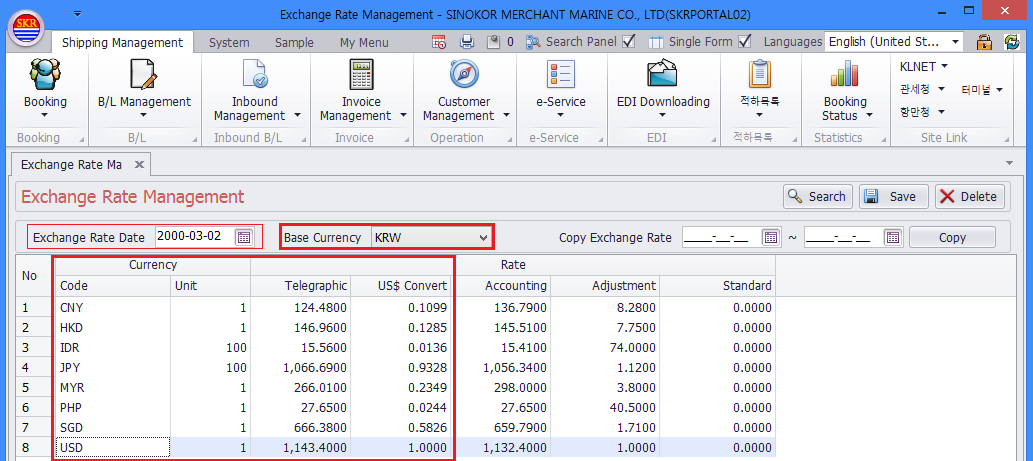Expand the Statistics group launcher
Screen dimensions: 1033x461
(x=881, y=139)
